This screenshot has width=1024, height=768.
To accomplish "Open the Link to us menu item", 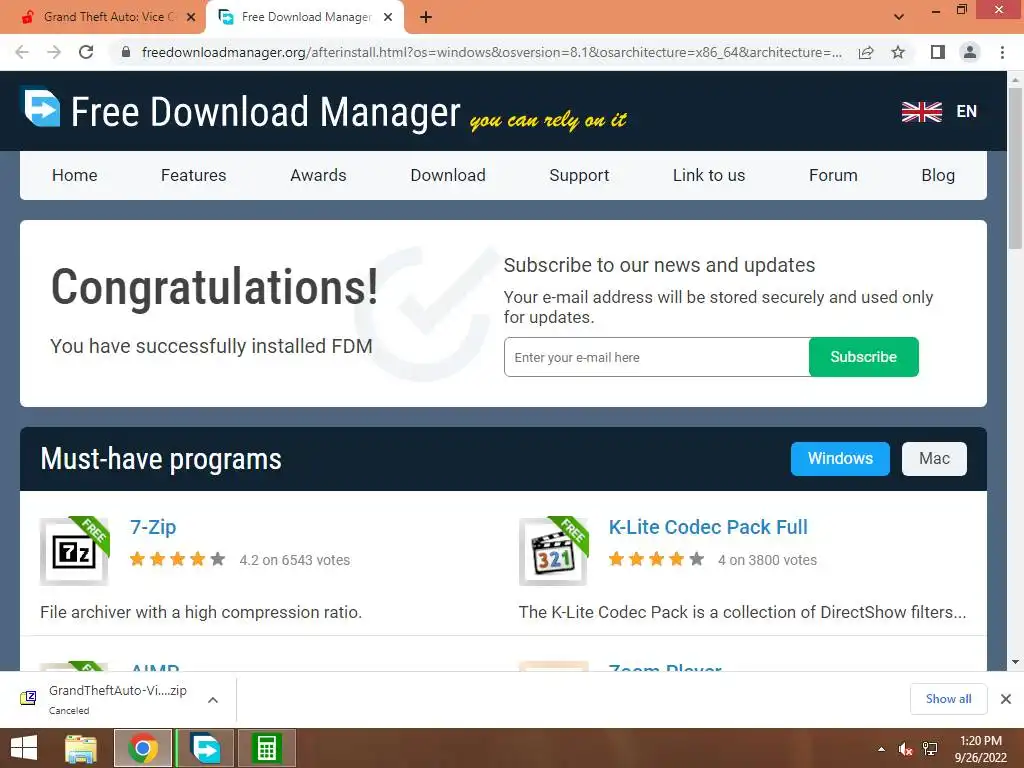I will point(709,175).
